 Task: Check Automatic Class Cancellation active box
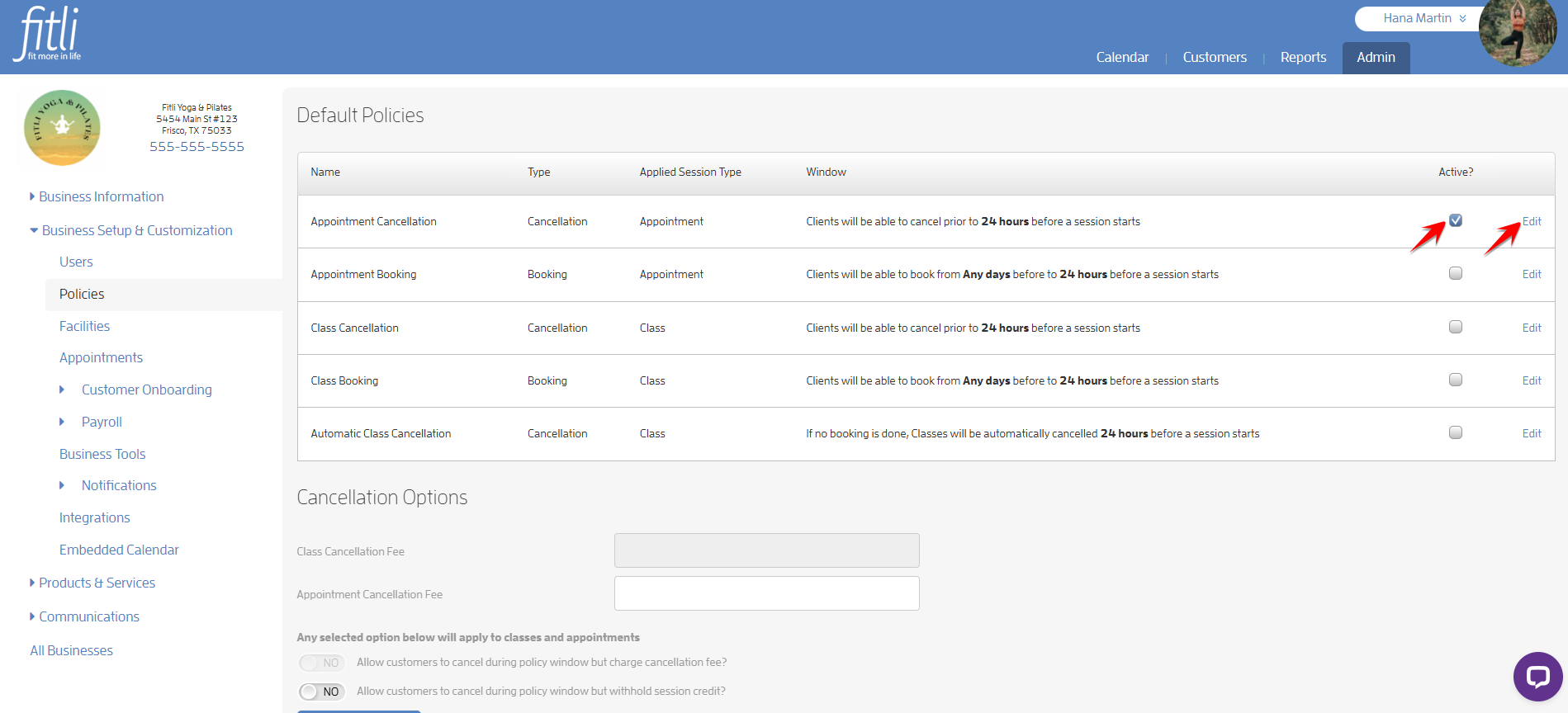[1456, 432]
